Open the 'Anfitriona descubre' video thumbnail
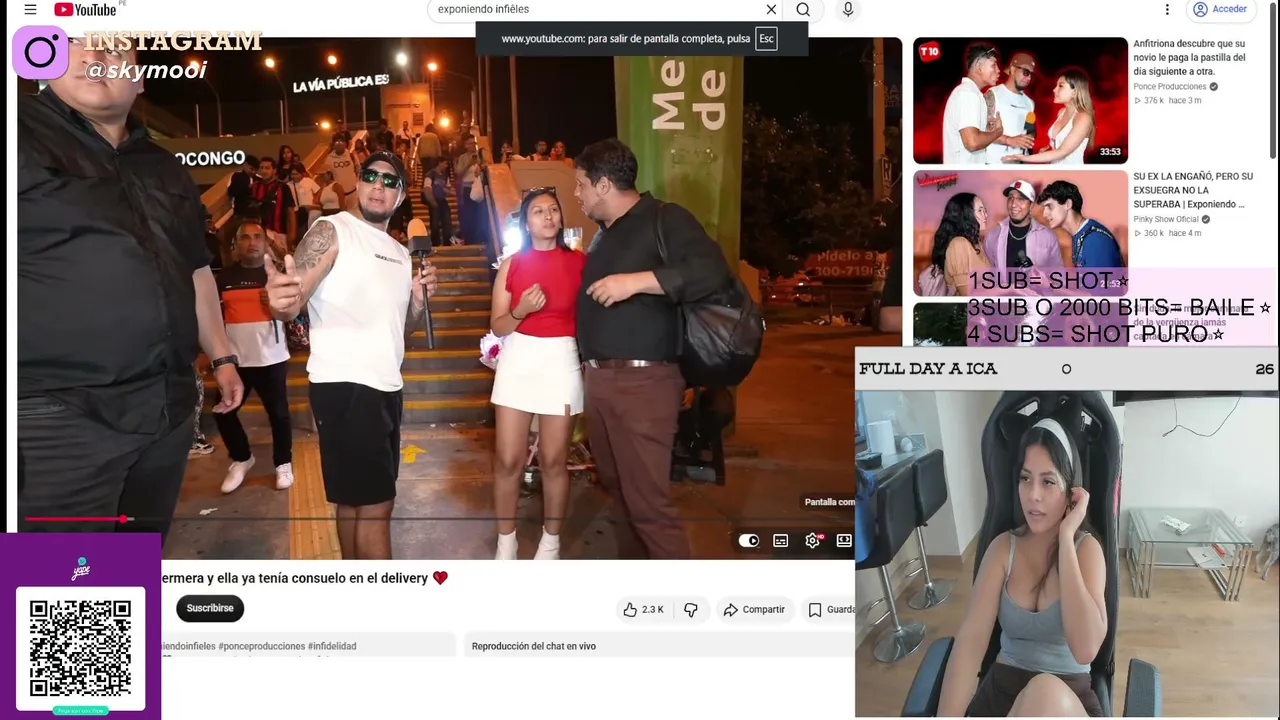This screenshot has height=720, width=1280. pyautogui.click(x=1020, y=100)
